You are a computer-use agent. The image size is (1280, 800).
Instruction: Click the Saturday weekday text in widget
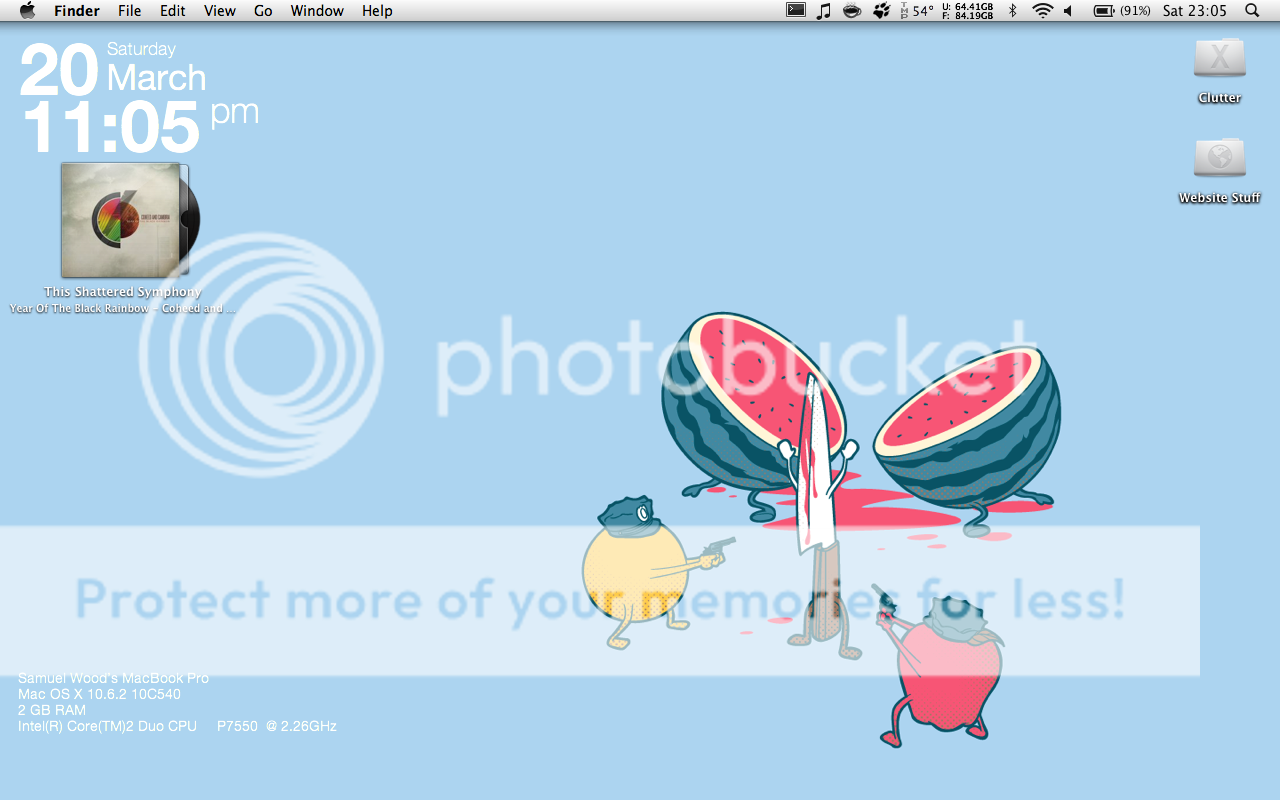(x=141, y=49)
